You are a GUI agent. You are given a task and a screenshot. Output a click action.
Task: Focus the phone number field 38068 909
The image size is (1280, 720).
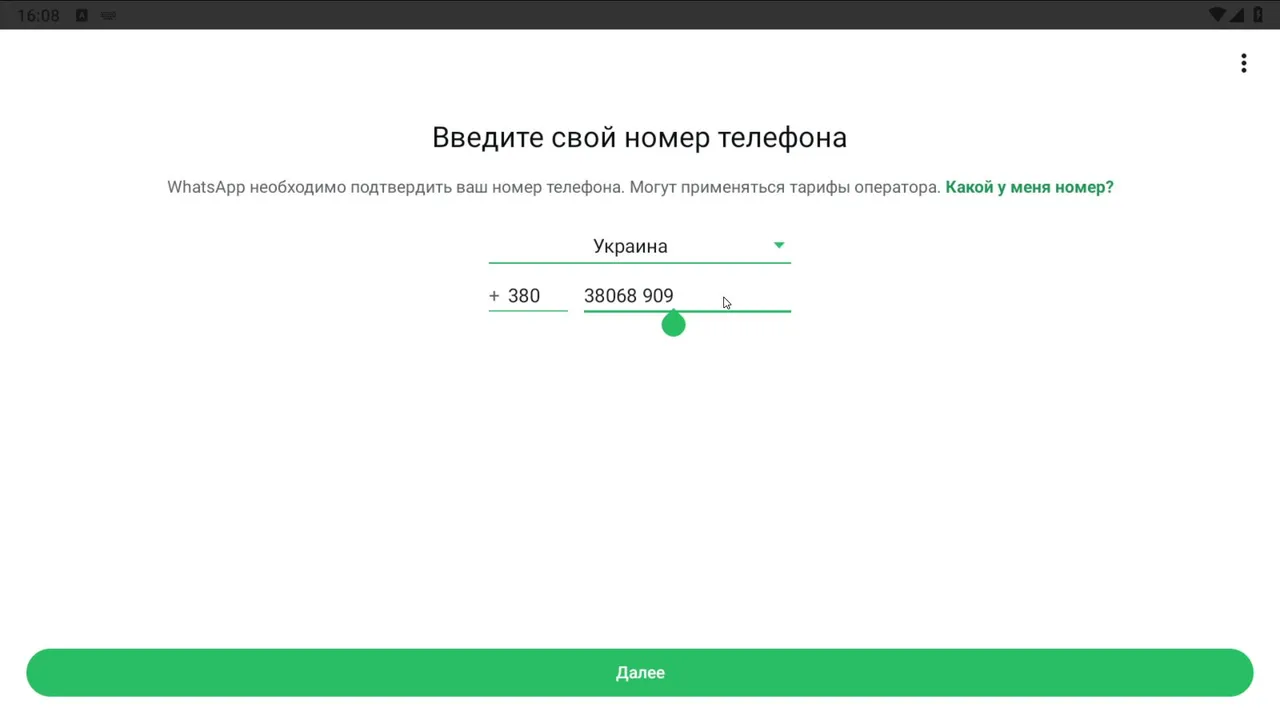[687, 296]
